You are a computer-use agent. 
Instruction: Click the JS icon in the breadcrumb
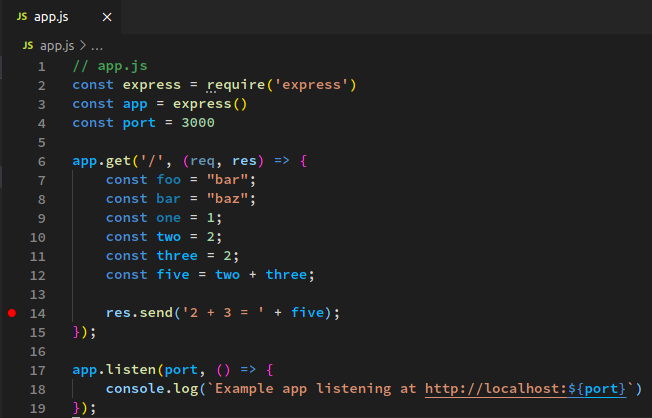point(28,45)
